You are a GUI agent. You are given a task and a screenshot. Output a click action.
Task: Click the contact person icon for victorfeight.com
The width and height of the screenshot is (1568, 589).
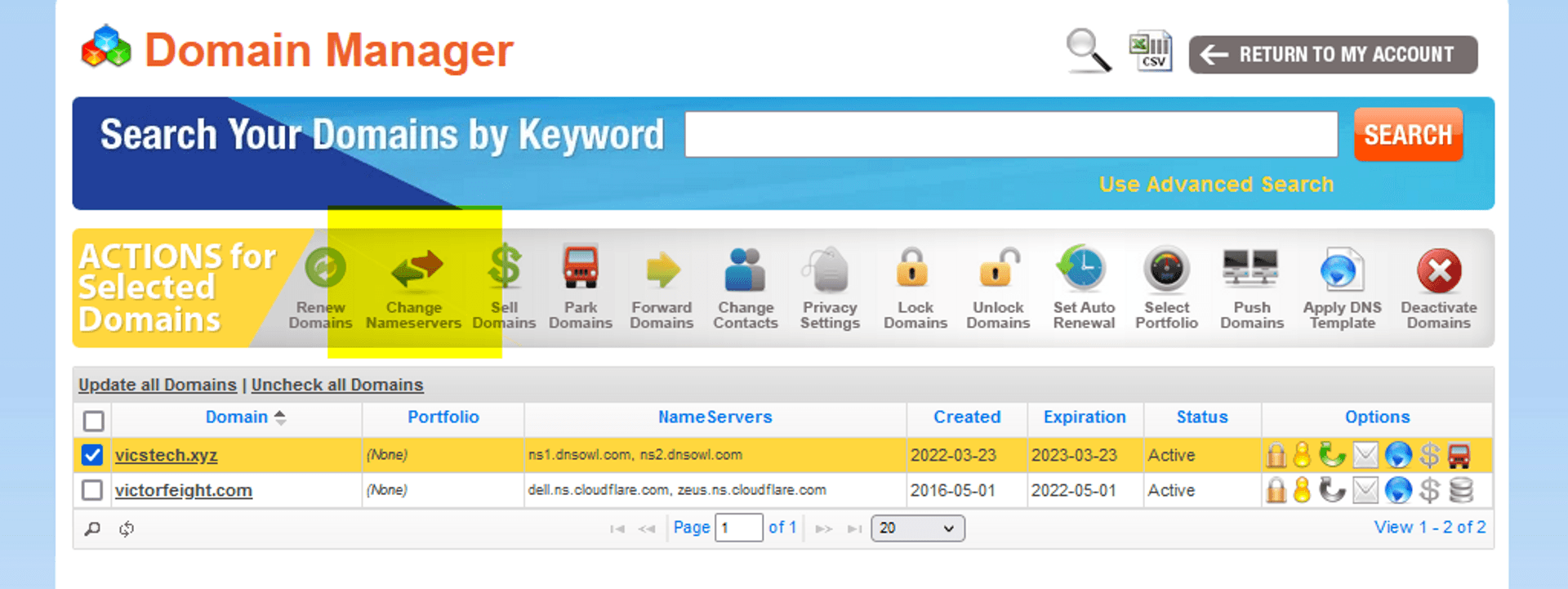1303,490
